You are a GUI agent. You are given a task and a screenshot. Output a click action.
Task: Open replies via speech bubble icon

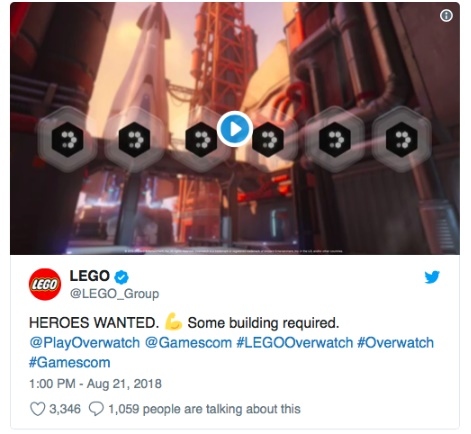click(x=96, y=409)
